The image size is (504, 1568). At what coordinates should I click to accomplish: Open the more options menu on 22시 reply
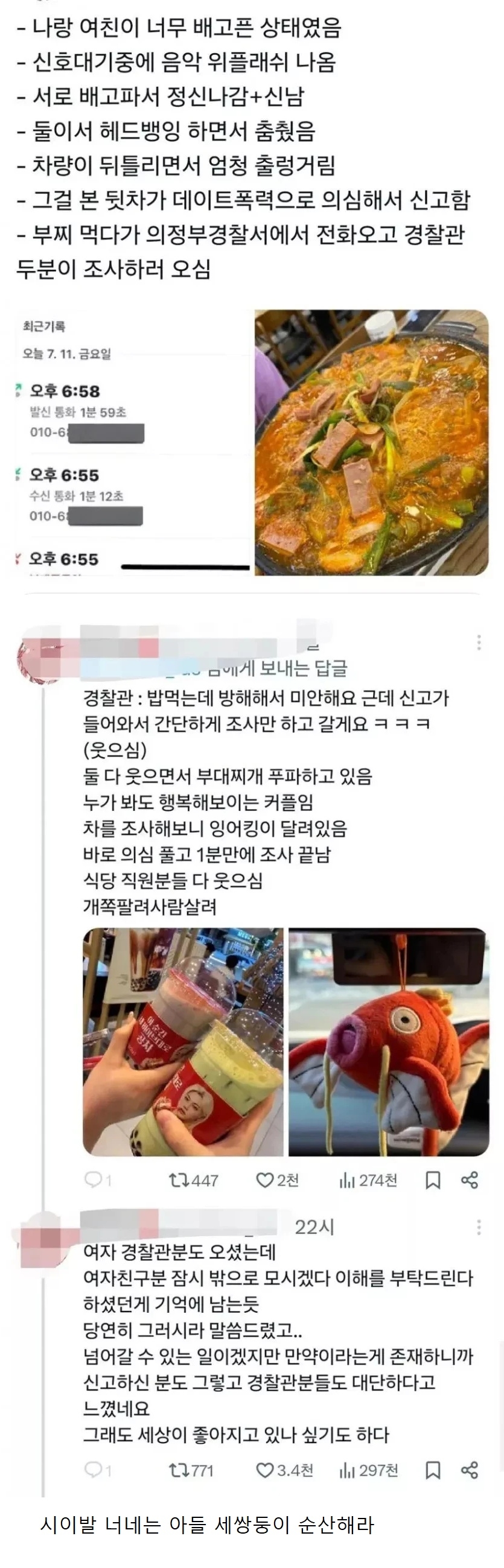[x=479, y=1227]
